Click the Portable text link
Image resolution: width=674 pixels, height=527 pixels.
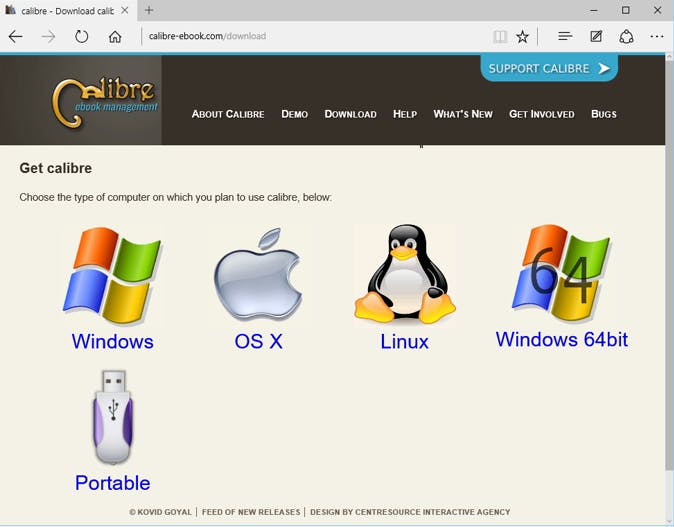pyautogui.click(x=113, y=483)
